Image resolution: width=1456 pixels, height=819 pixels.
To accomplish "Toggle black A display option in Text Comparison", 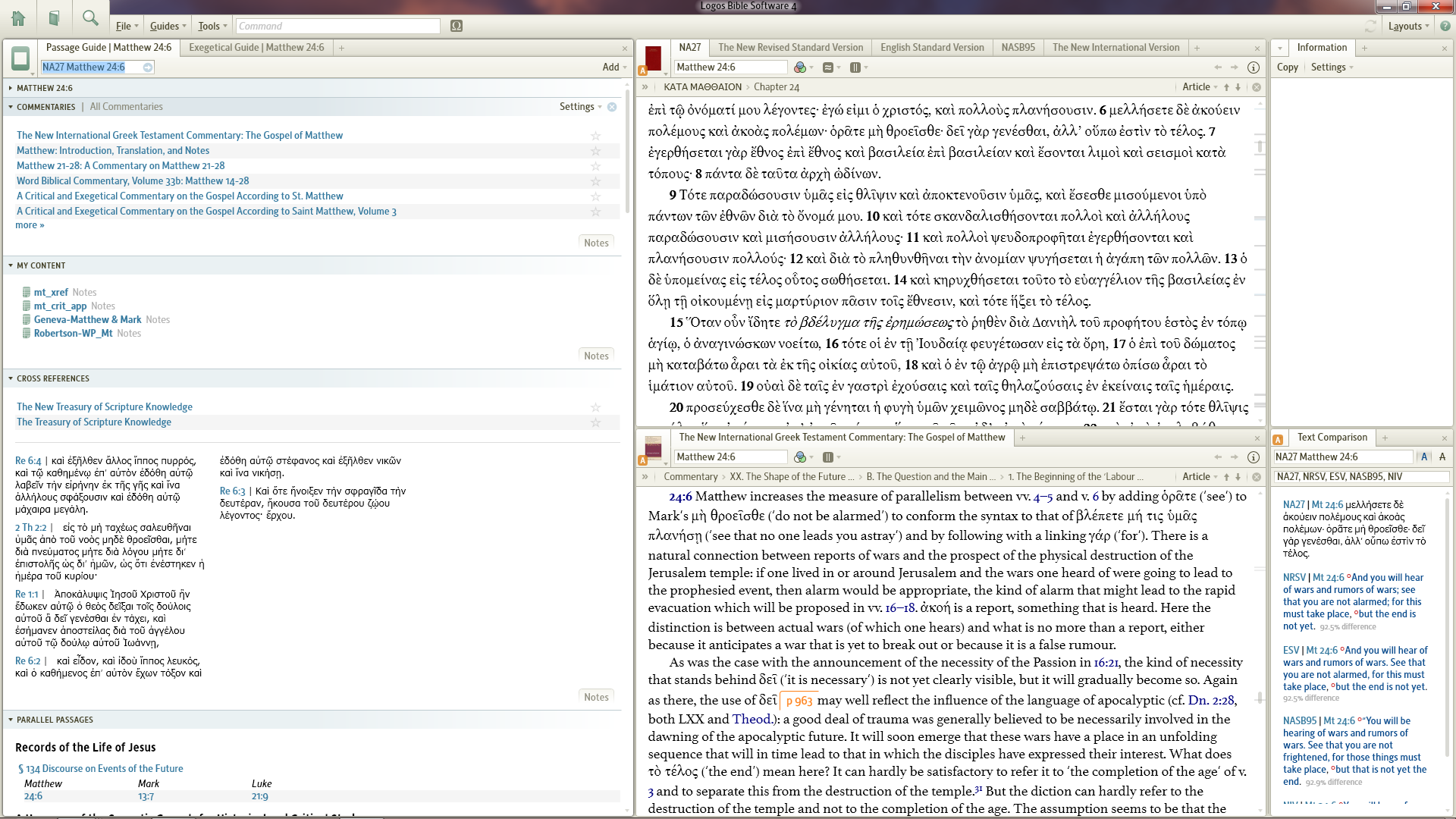I will click(x=1442, y=457).
